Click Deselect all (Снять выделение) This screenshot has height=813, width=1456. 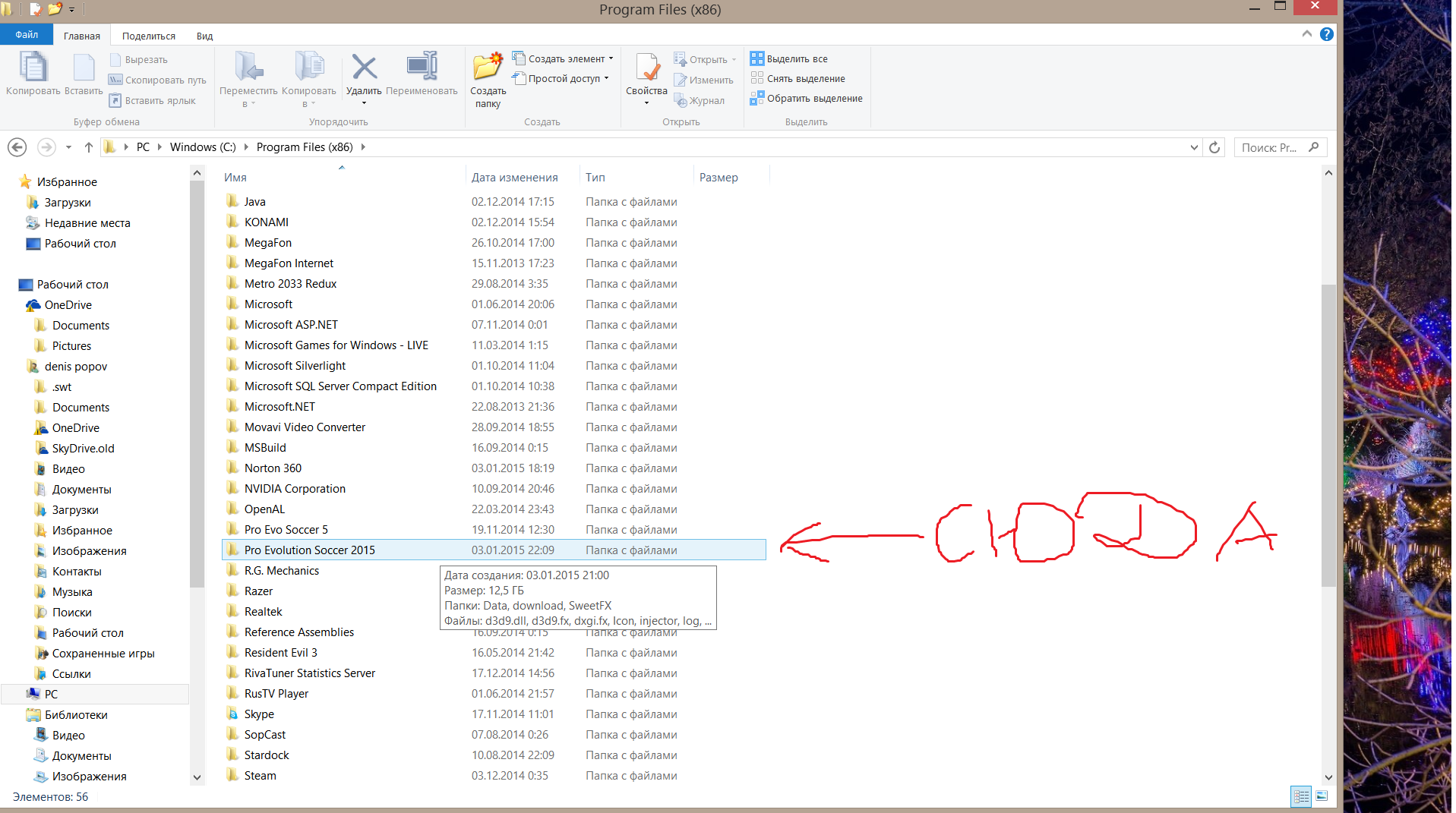point(798,78)
